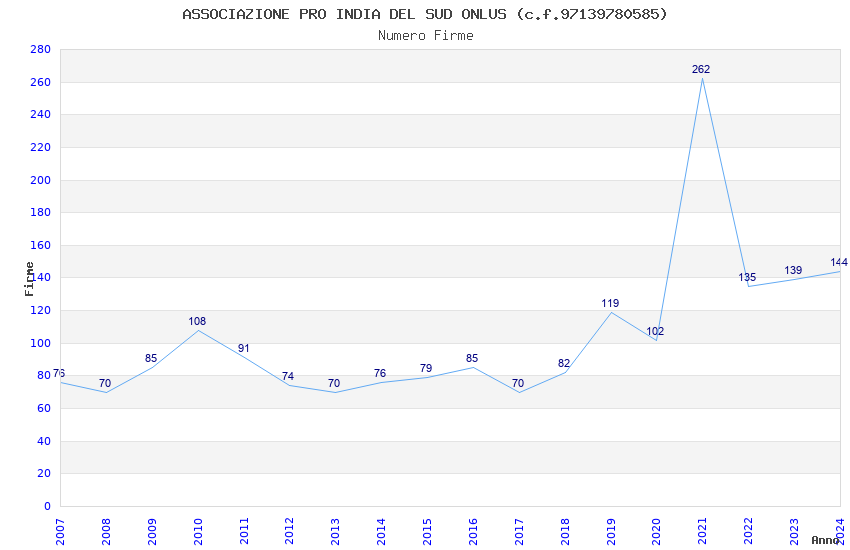Select the 79 data label
This screenshot has height=550, width=850.
(426, 368)
